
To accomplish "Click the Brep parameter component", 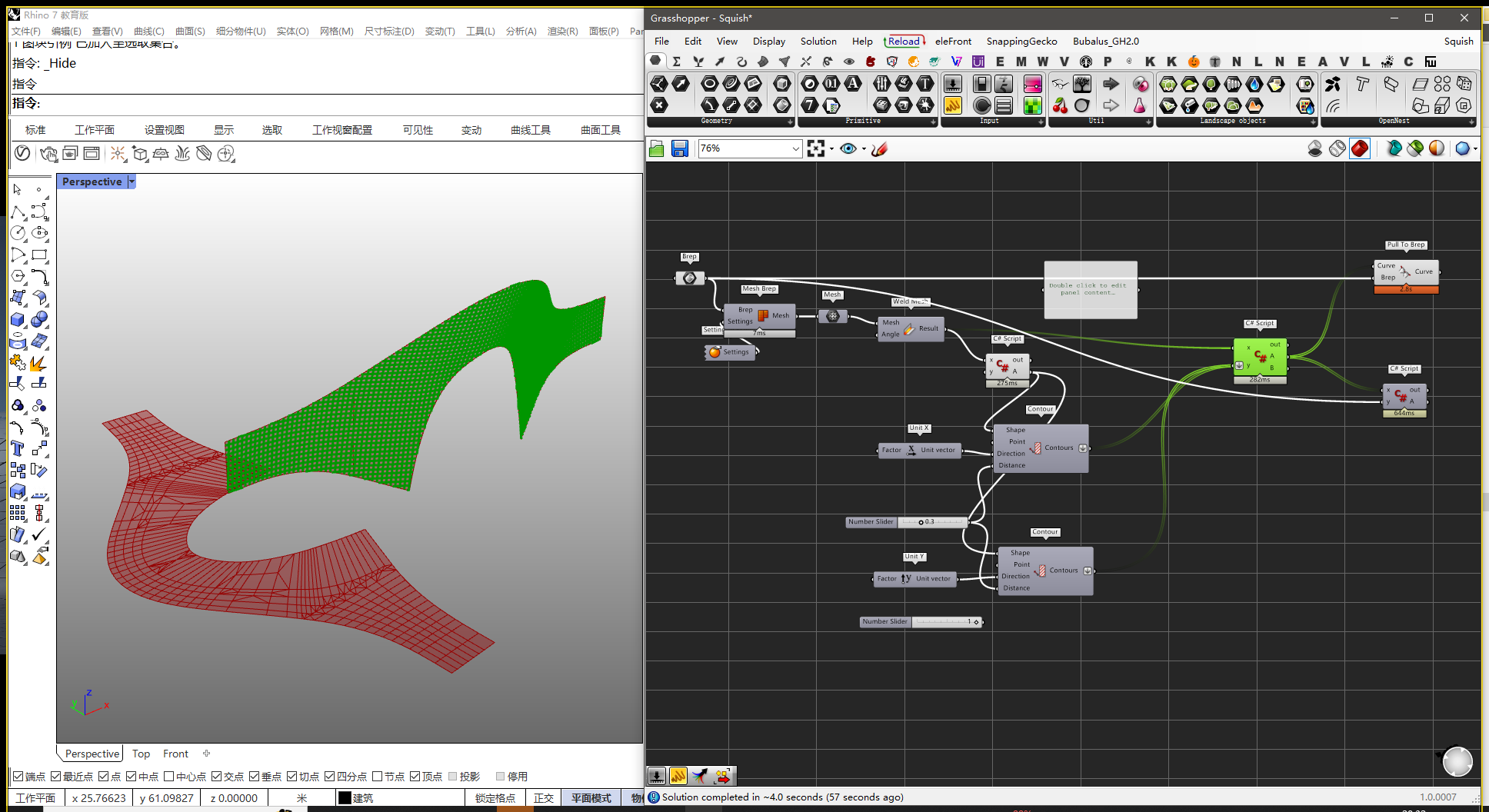I will 690,278.
